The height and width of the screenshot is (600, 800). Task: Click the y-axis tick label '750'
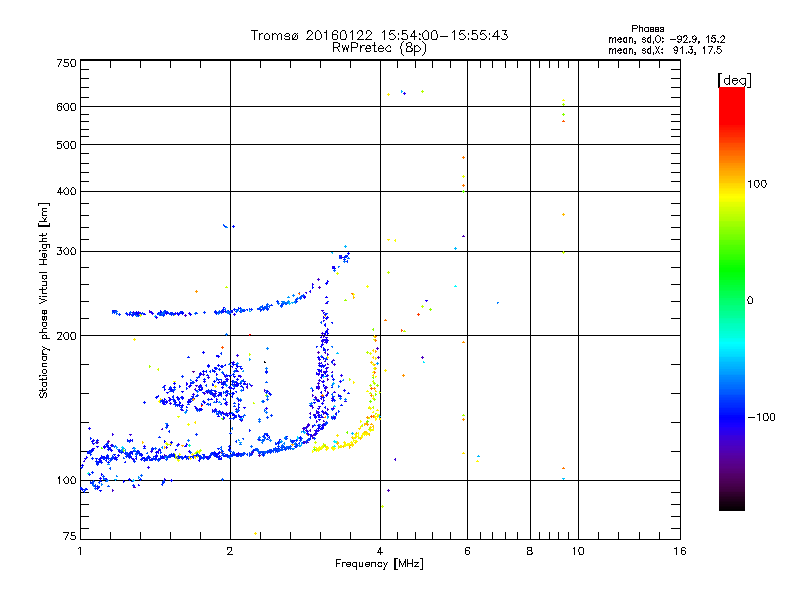[x=66, y=63]
